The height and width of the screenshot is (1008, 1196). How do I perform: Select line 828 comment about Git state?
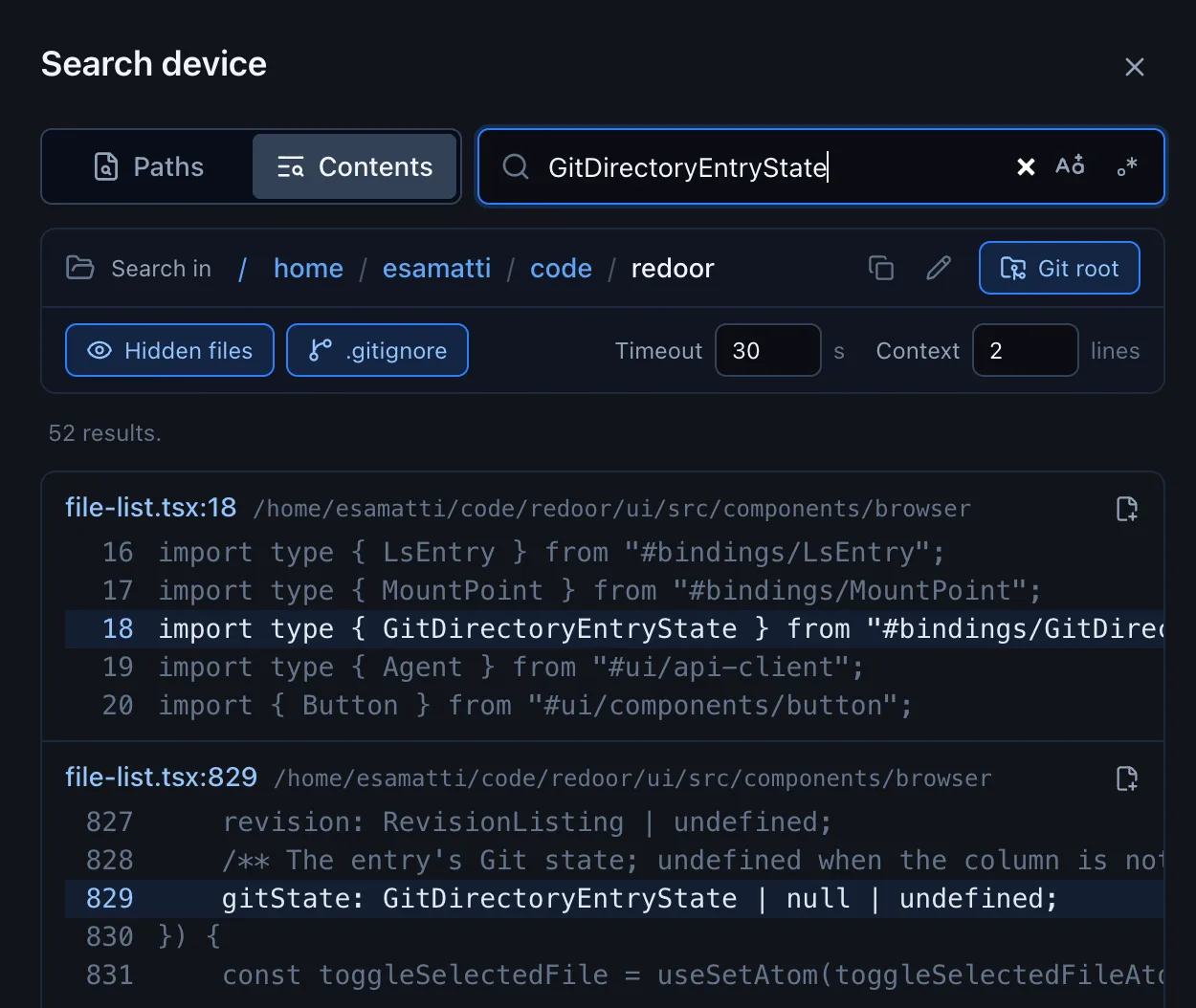tap(614, 861)
